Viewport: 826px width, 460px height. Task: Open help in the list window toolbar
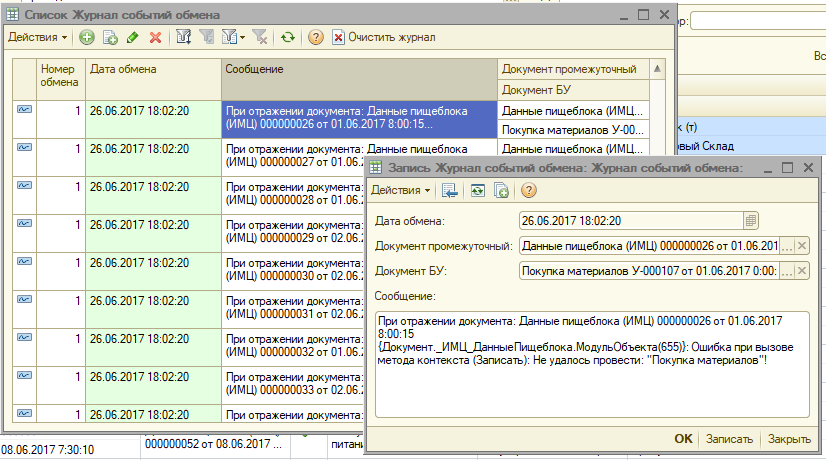point(316,37)
